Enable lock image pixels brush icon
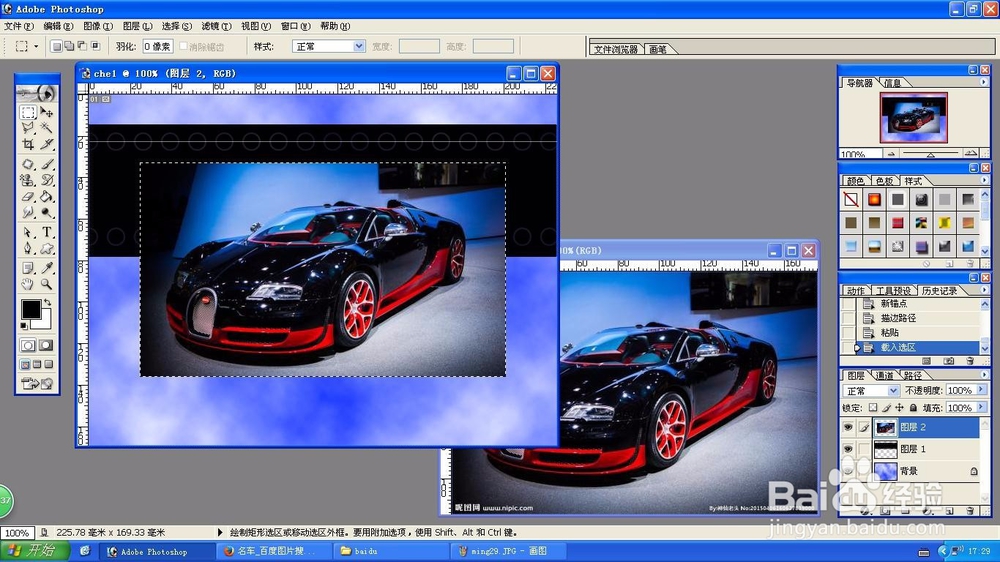 point(886,408)
